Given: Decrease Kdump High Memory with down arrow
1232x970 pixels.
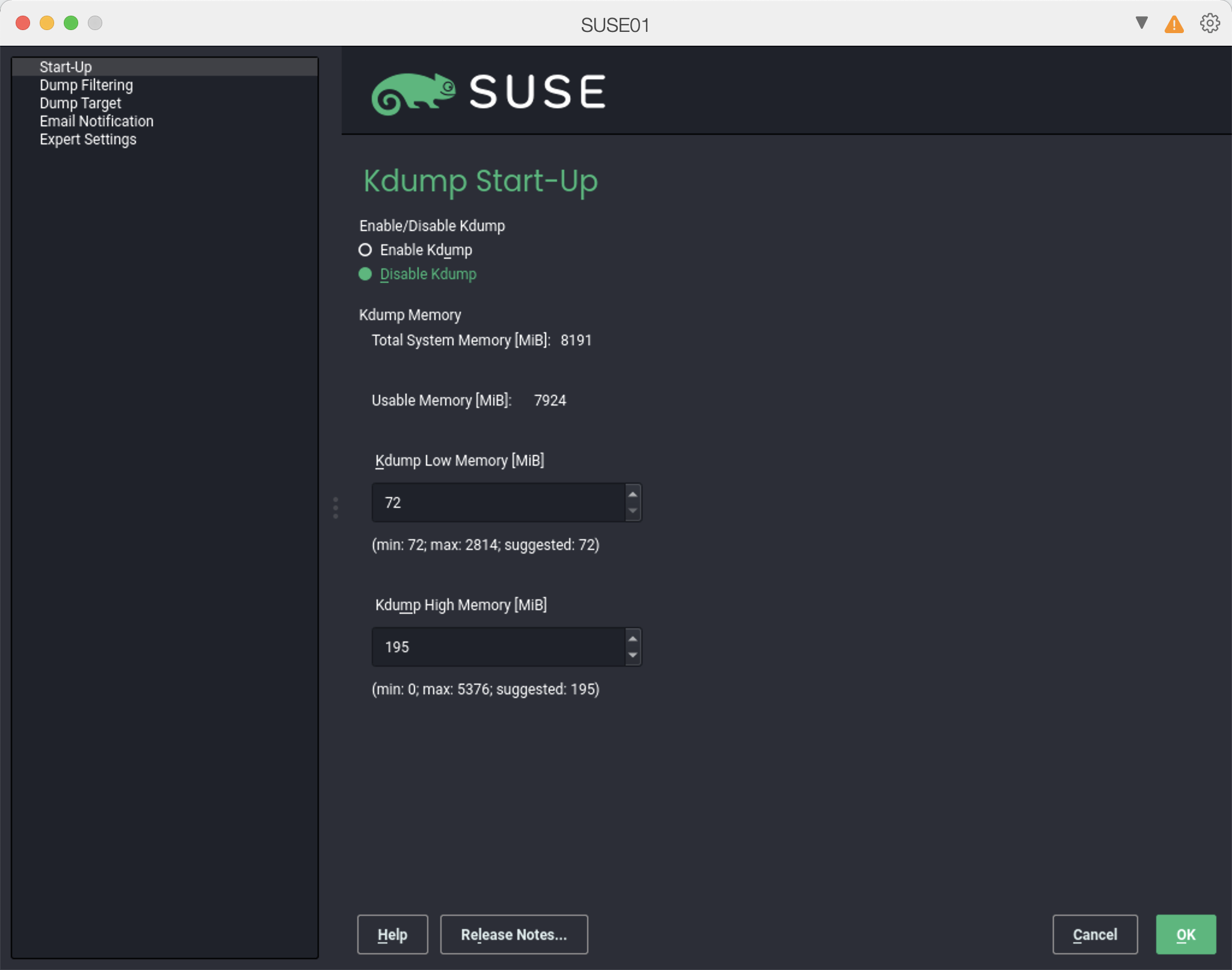Looking at the screenshot, I should click(633, 655).
